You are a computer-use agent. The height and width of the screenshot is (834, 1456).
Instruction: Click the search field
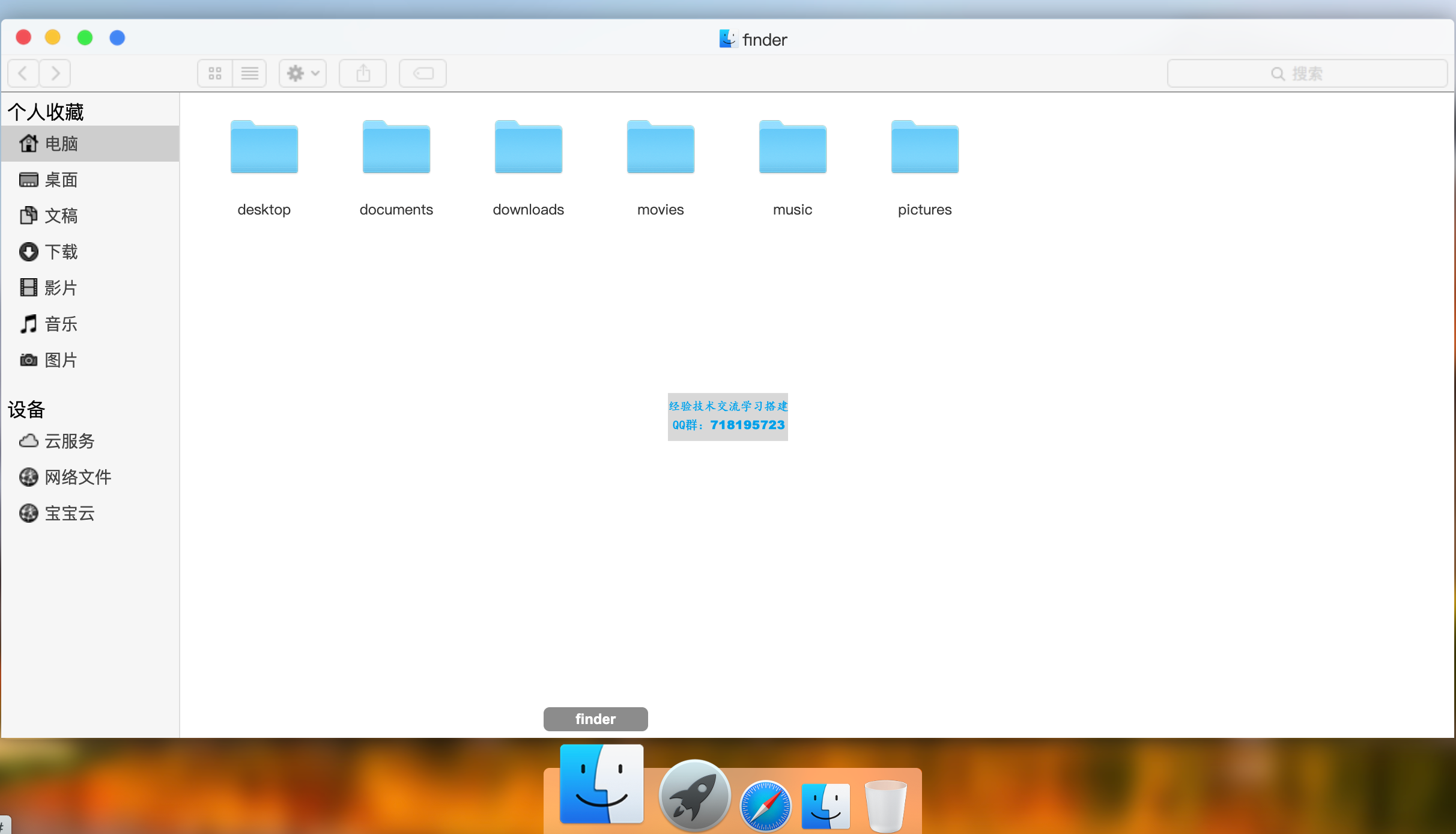coord(1306,73)
